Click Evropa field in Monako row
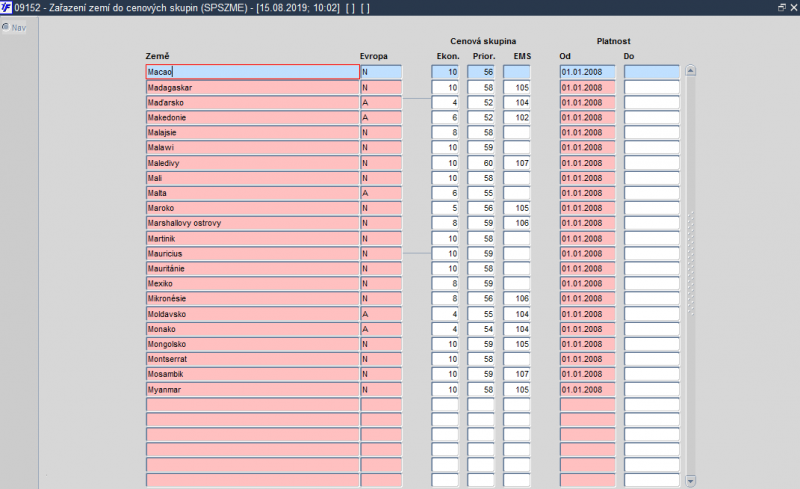This screenshot has height=489, width=800. tap(381, 329)
